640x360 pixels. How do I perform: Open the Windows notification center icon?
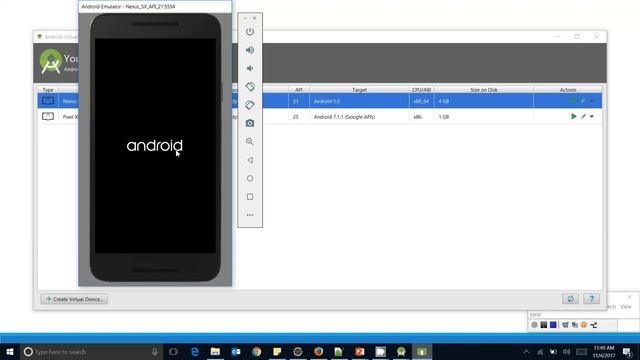[x=627, y=352]
